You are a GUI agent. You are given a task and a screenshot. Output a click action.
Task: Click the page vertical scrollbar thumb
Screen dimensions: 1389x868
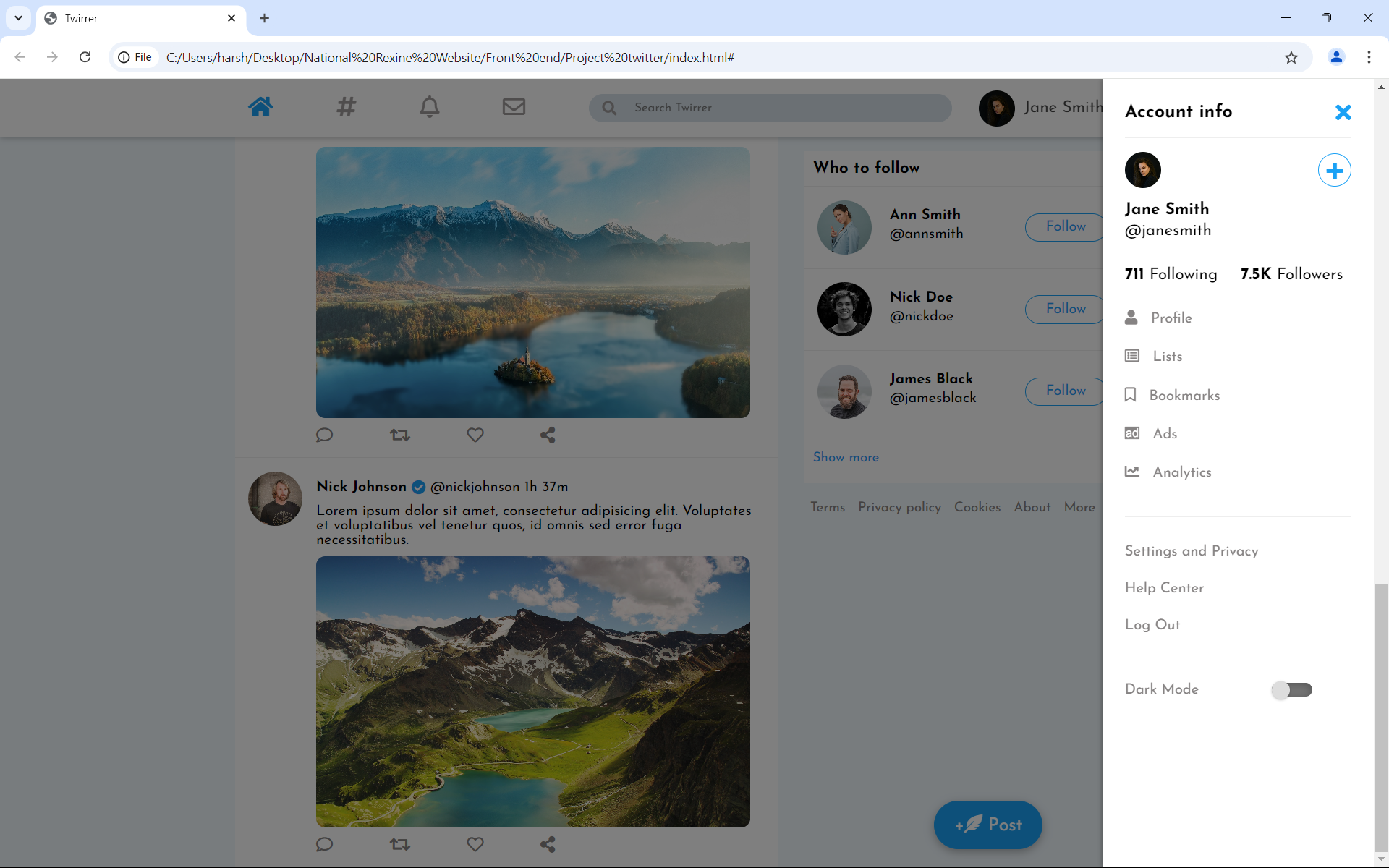1381,718
